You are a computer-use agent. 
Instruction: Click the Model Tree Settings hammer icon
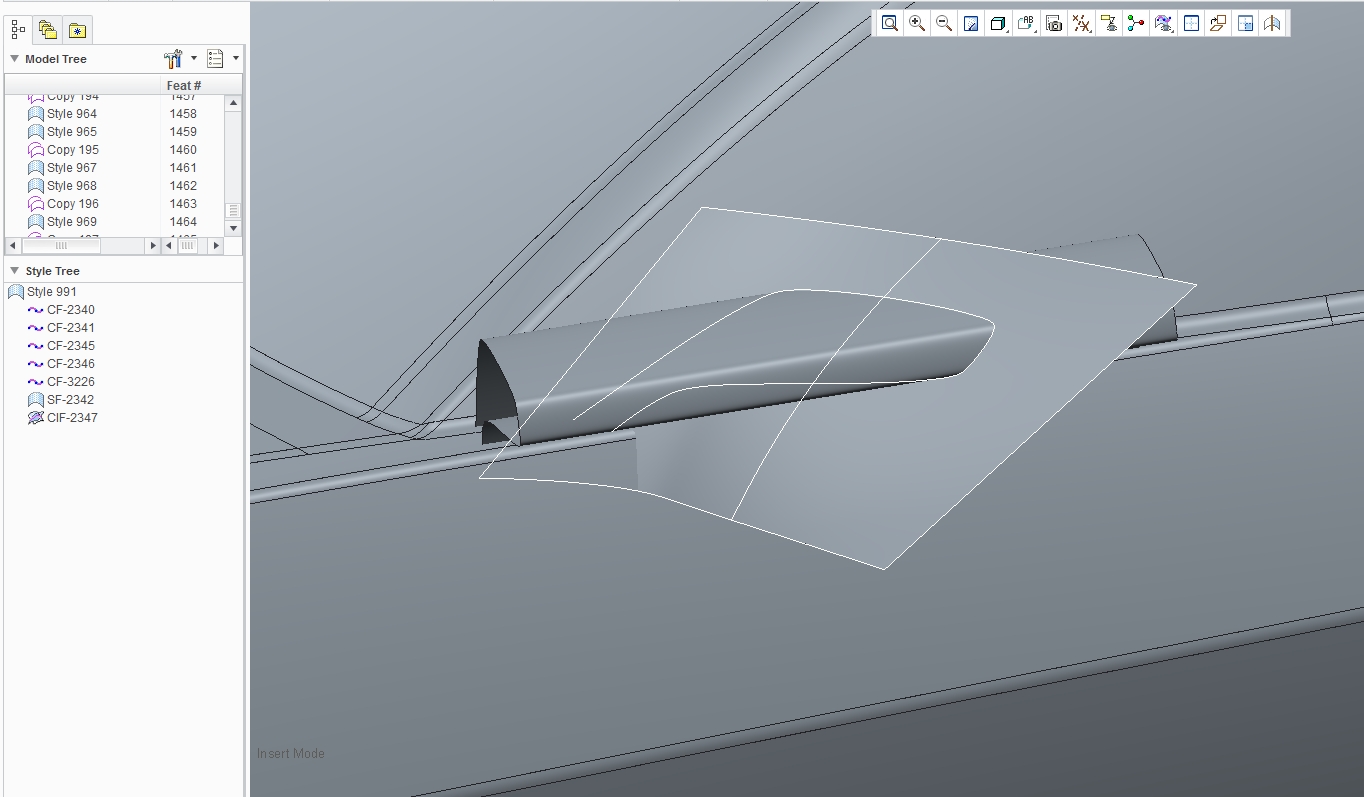(173, 59)
